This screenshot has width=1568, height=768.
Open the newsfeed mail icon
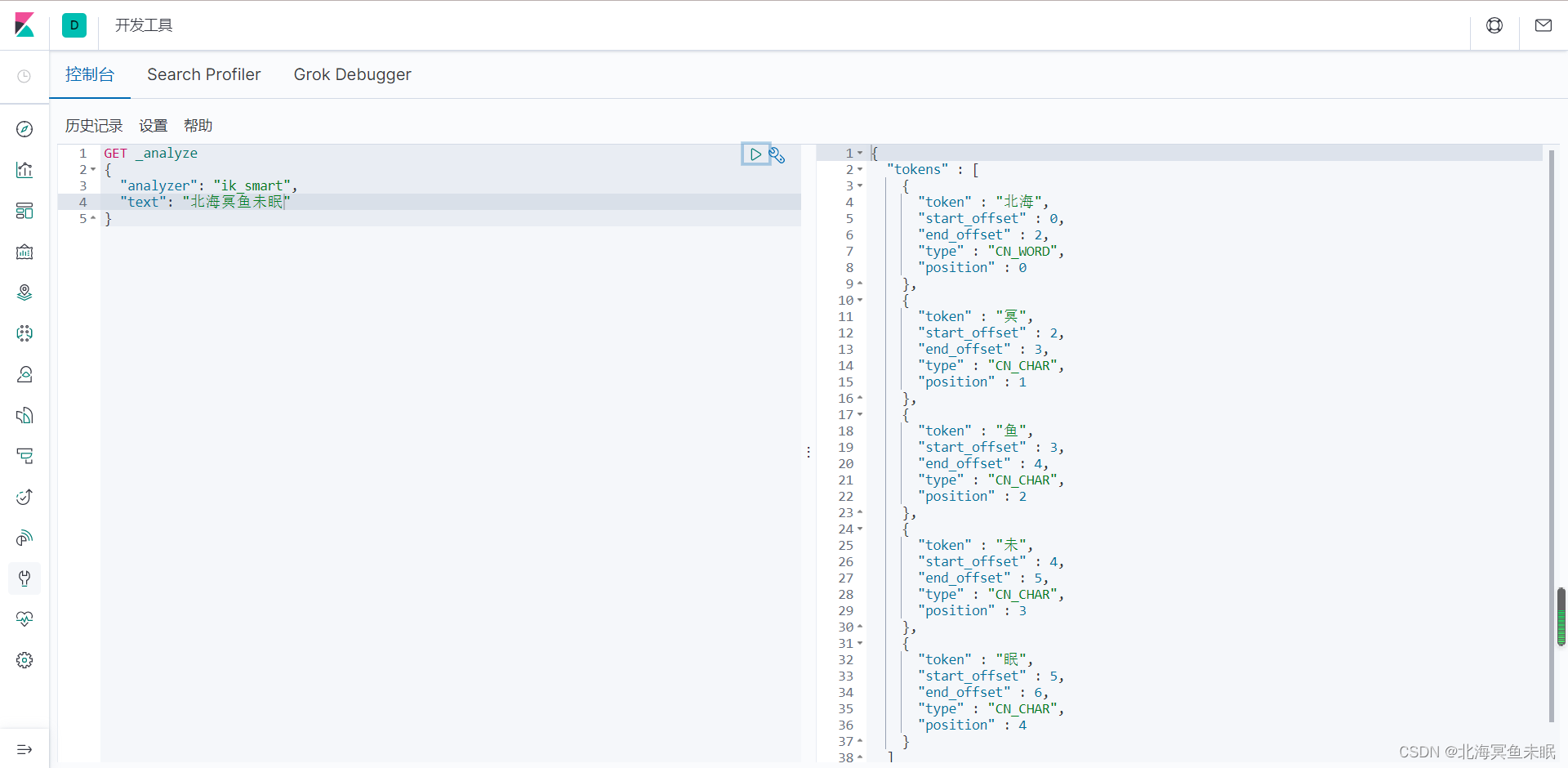pos(1543,25)
